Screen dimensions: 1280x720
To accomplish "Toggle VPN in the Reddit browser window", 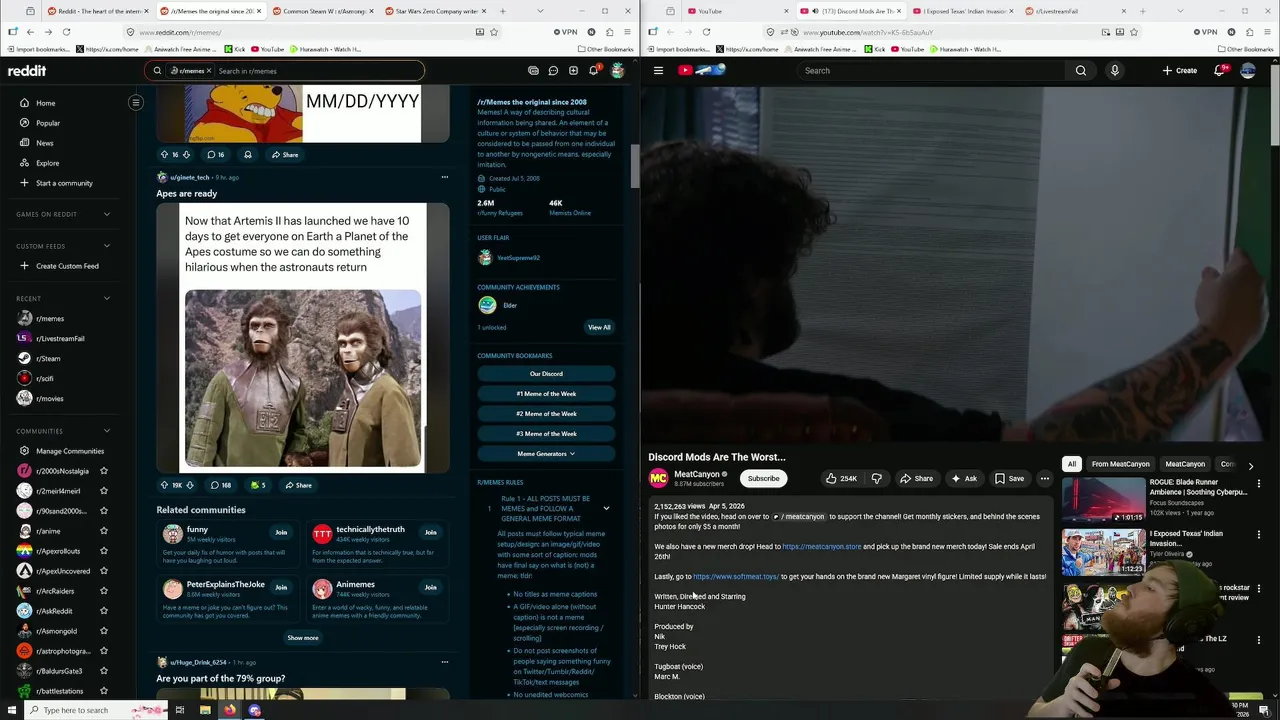I will (x=565, y=32).
